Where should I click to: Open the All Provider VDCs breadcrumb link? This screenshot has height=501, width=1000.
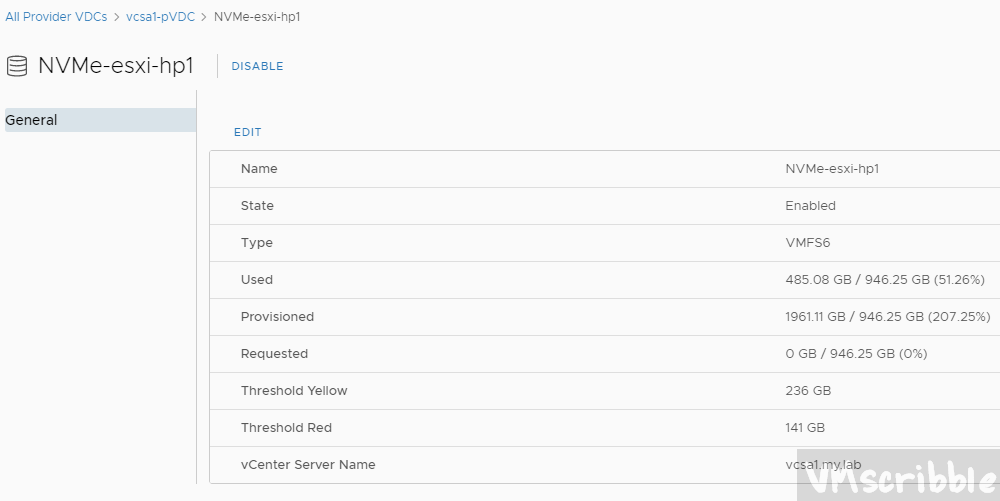(56, 17)
